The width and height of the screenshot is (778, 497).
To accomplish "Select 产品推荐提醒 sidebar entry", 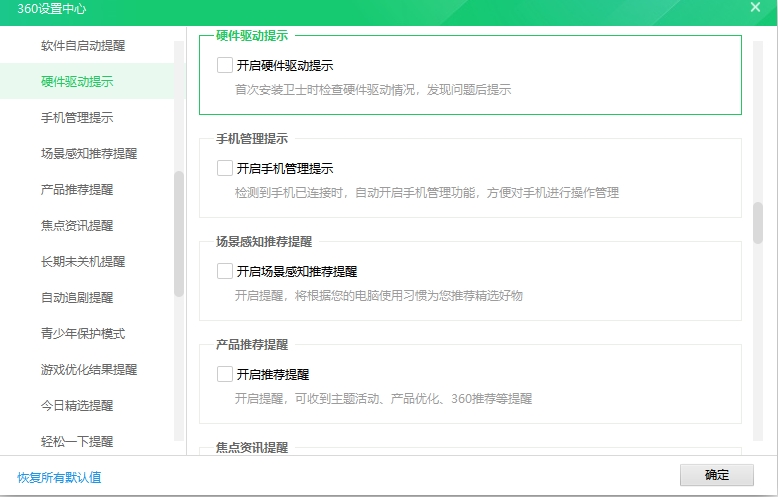I will pos(77,189).
